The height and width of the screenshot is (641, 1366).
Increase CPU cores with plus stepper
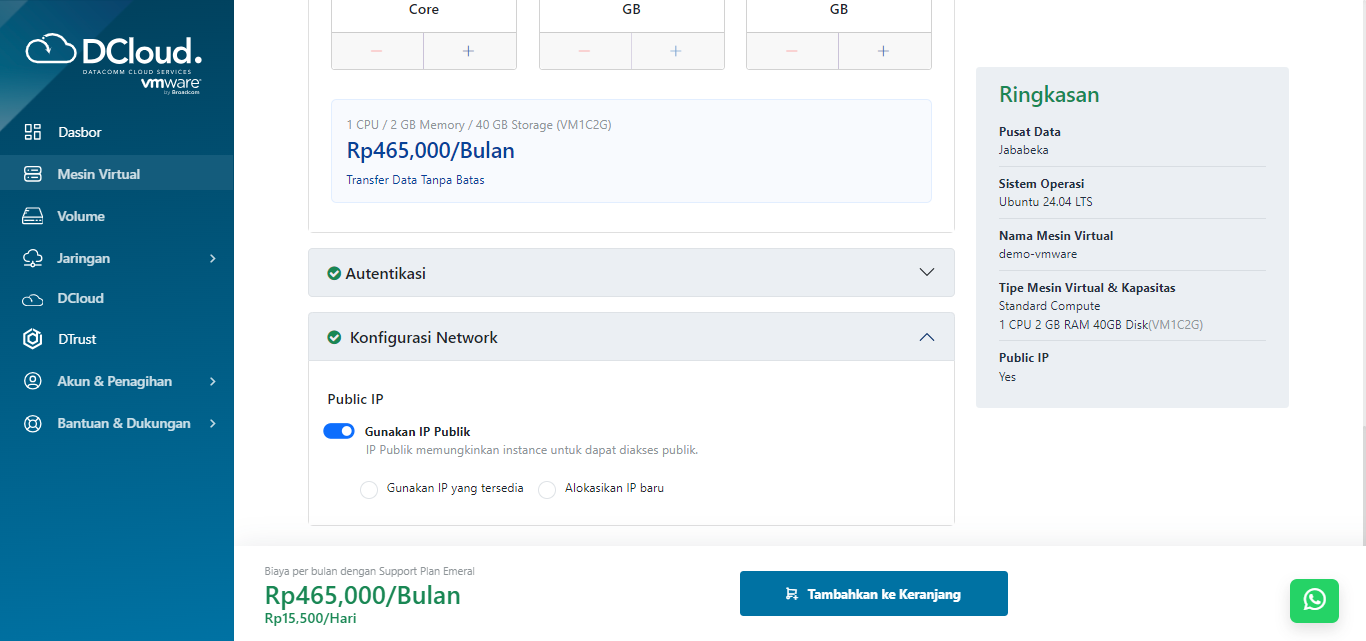[x=469, y=50]
